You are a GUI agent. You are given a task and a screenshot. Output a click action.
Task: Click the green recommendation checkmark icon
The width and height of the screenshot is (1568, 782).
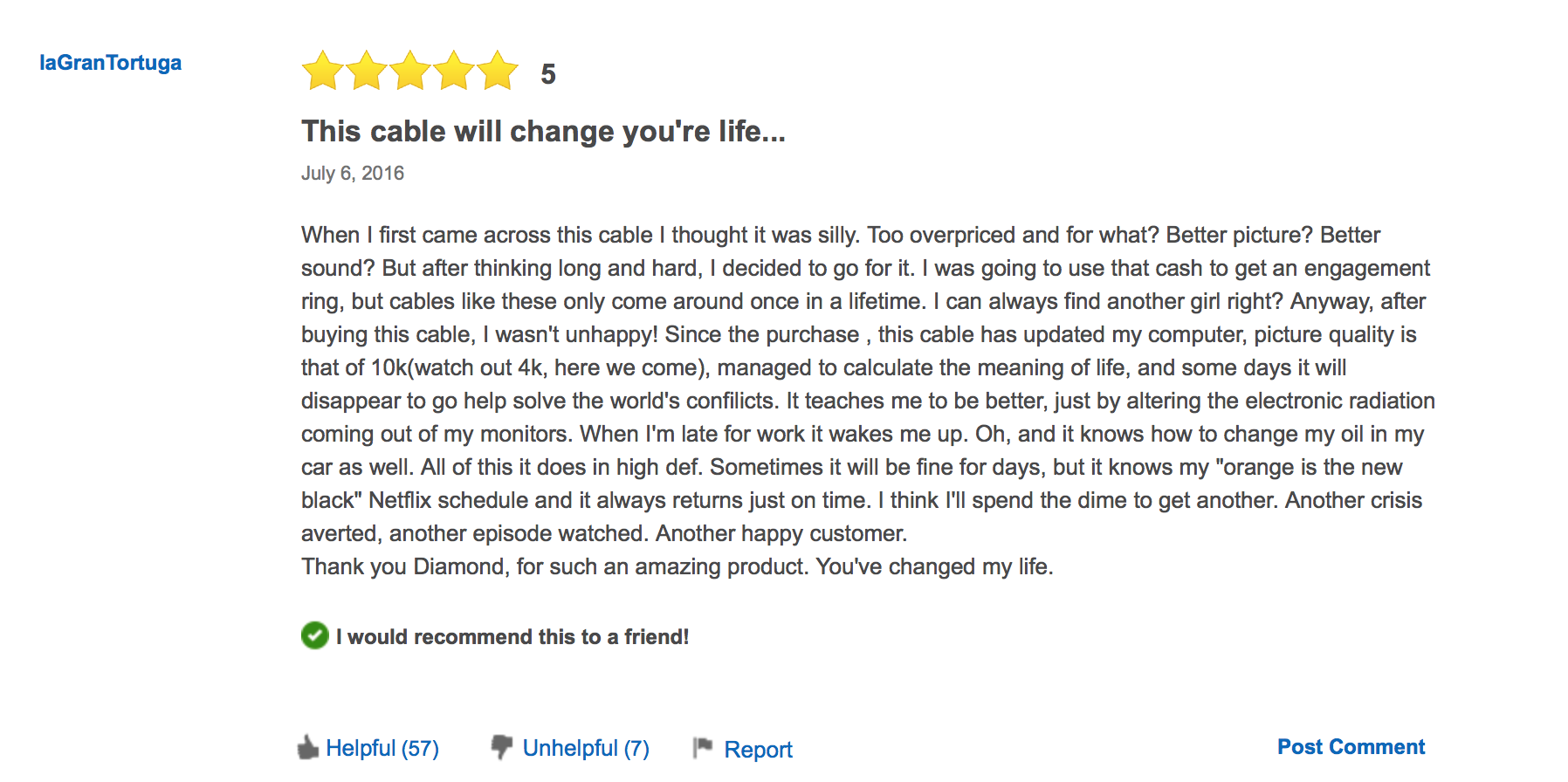pyautogui.click(x=314, y=635)
